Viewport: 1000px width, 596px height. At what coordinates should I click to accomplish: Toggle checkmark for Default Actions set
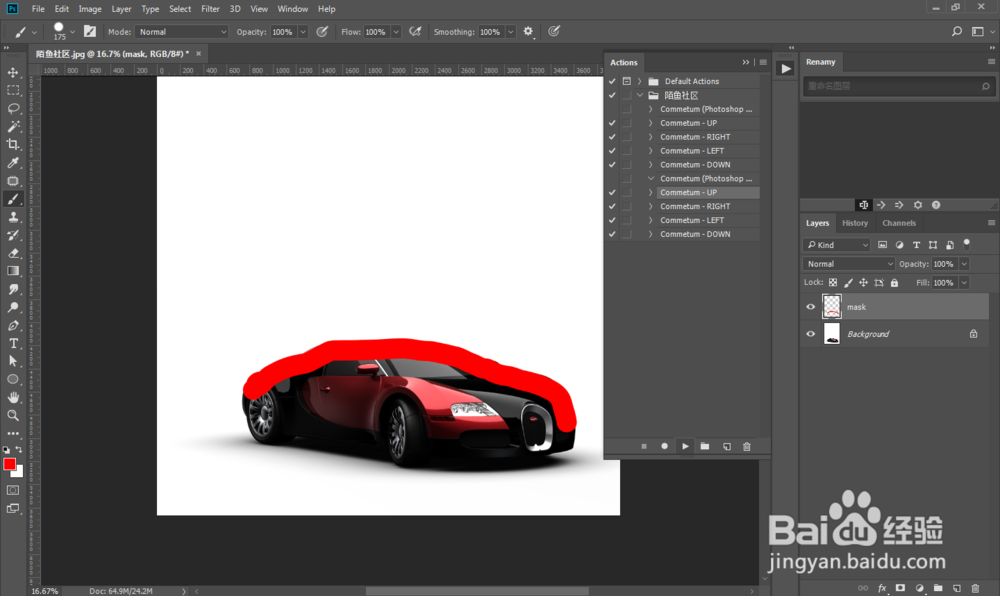tap(612, 81)
